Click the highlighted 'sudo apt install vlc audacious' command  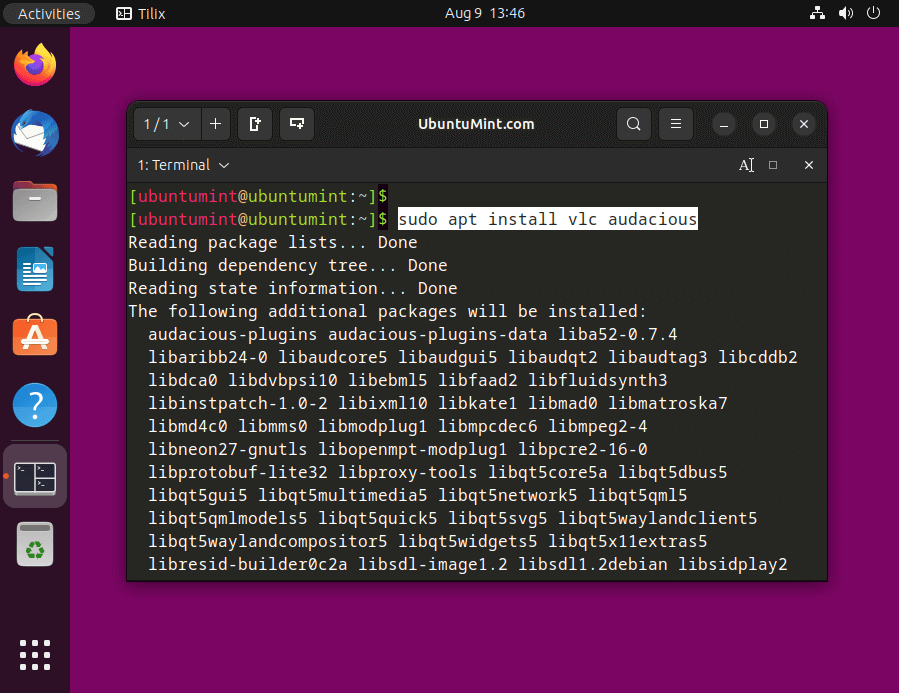(x=548, y=219)
